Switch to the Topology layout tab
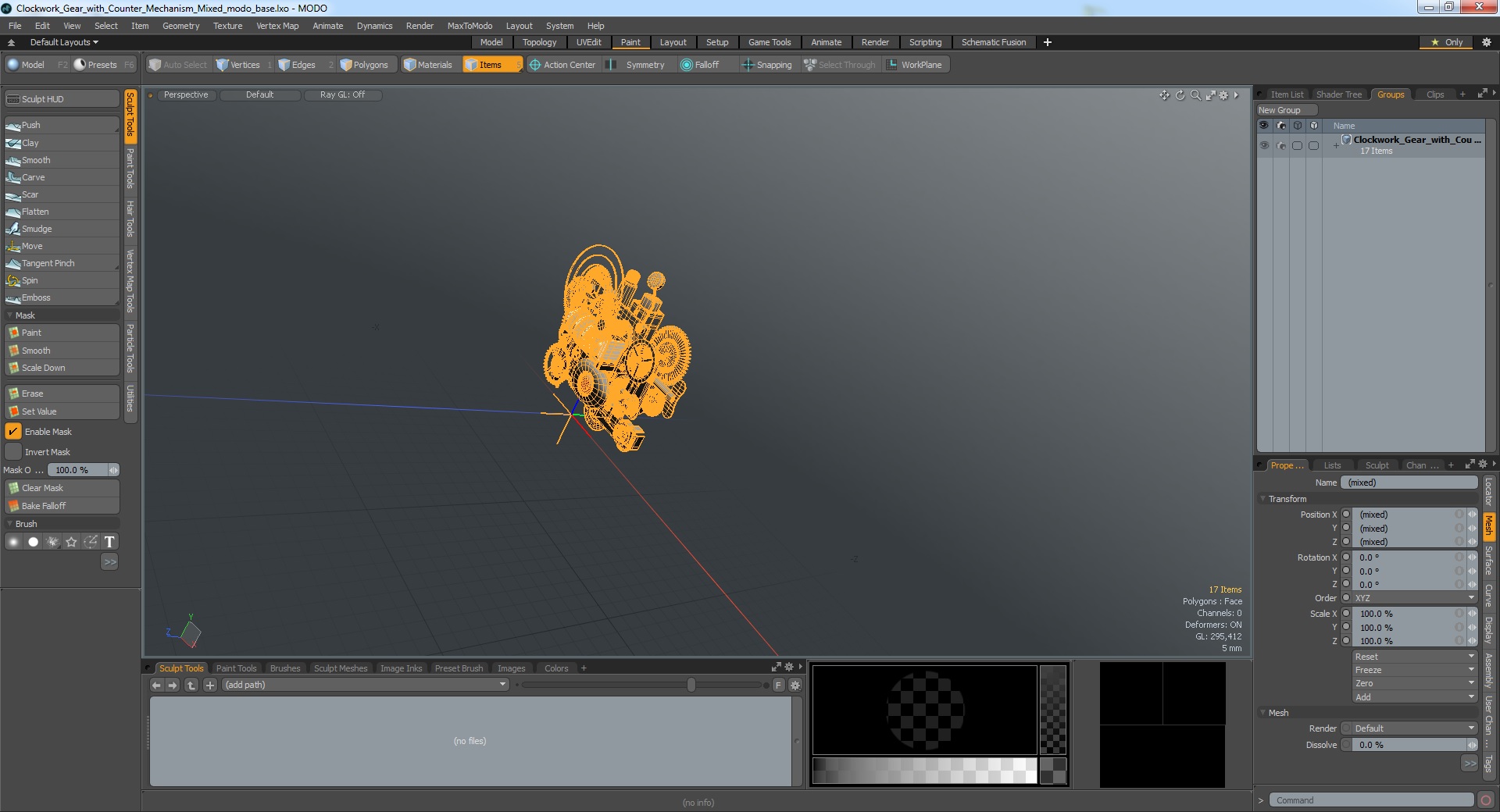This screenshot has height=812, width=1500. 539,42
